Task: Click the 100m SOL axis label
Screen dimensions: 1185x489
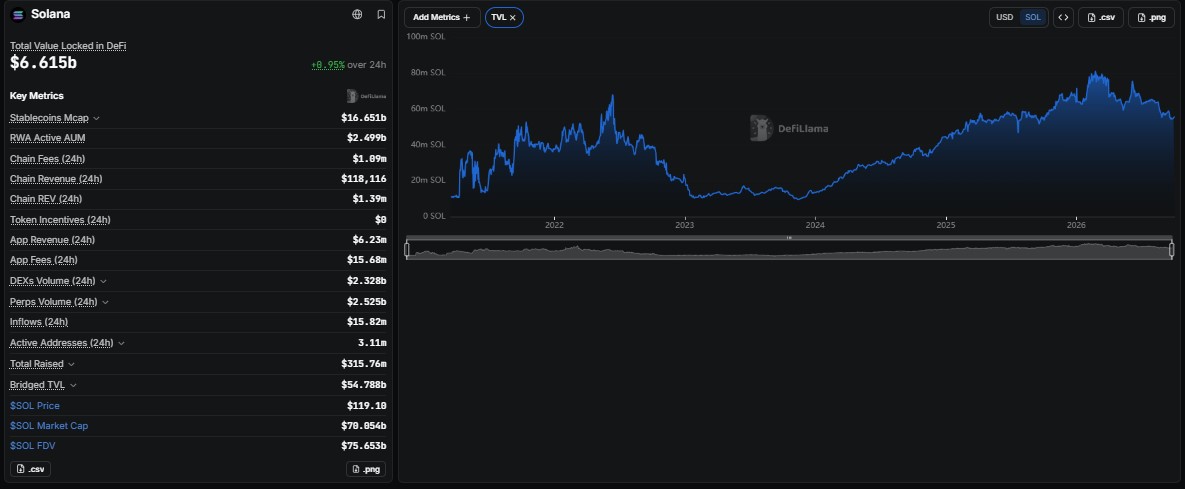Action: point(426,36)
